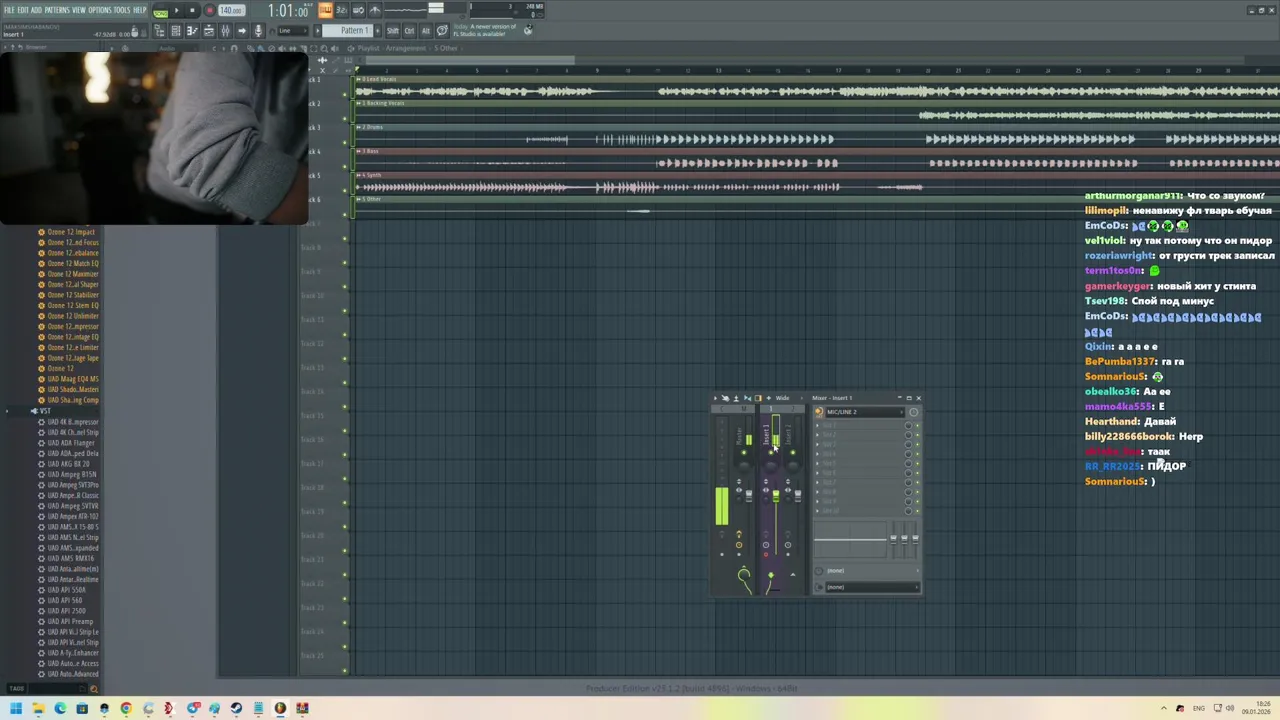Click the tempo field showing 140
The width and height of the screenshot is (1280, 720).
click(x=231, y=10)
